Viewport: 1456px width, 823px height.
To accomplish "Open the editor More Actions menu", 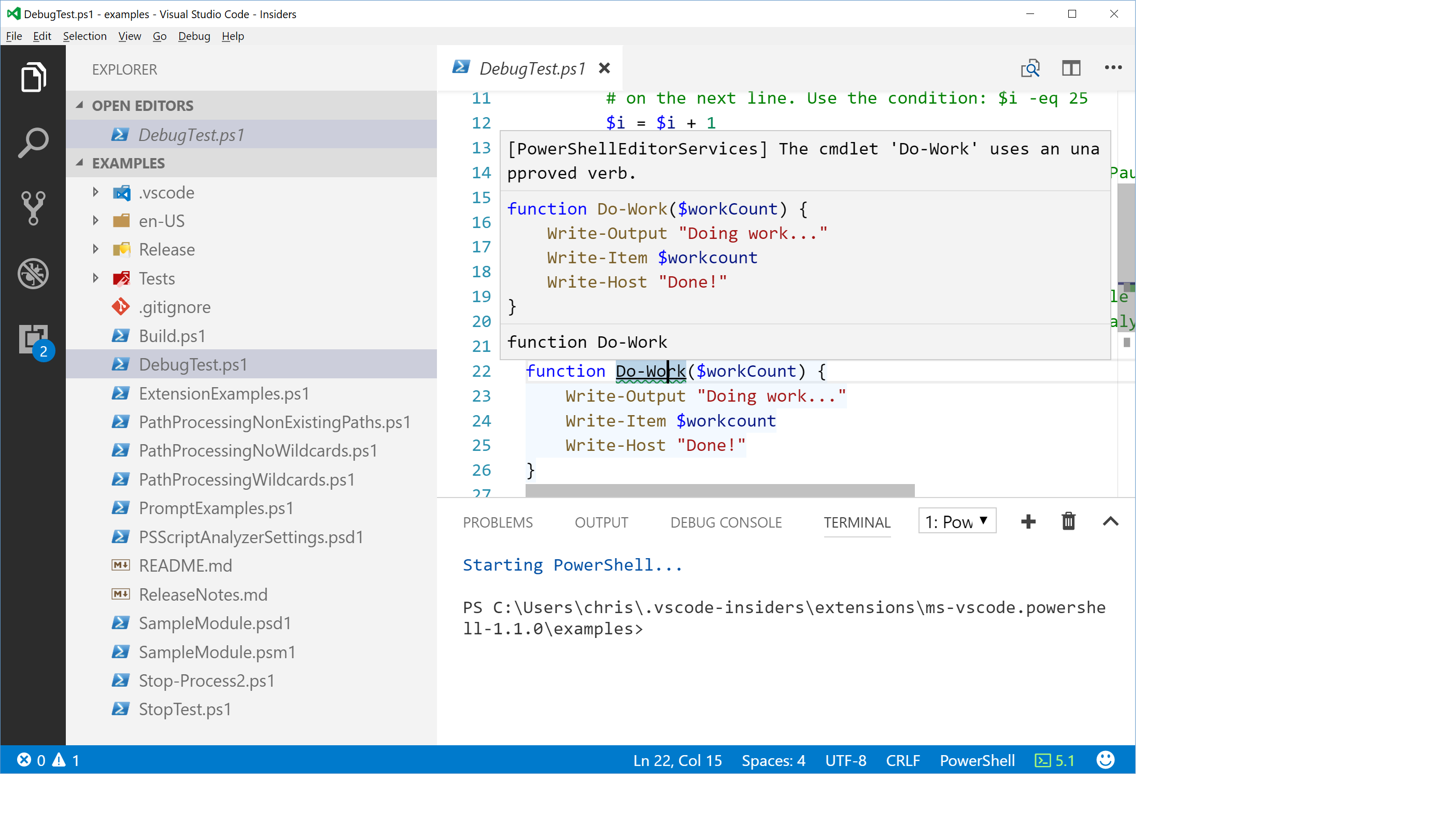I will pos(1113,68).
